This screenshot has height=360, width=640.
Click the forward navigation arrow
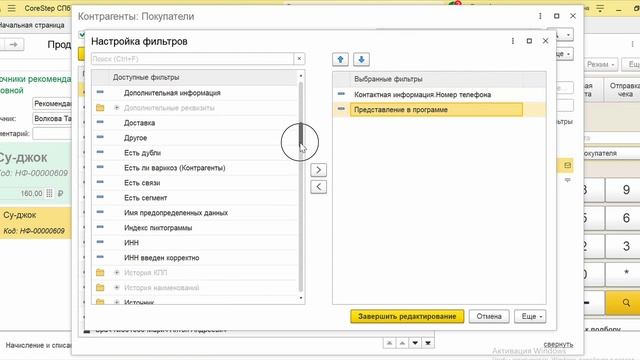(x=13, y=44)
